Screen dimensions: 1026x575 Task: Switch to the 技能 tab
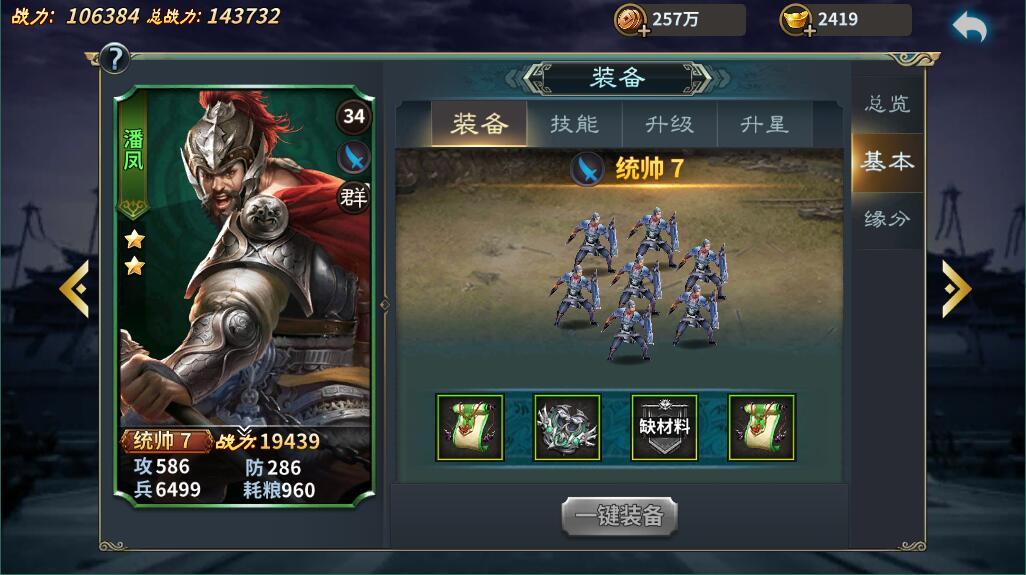tap(574, 124)
